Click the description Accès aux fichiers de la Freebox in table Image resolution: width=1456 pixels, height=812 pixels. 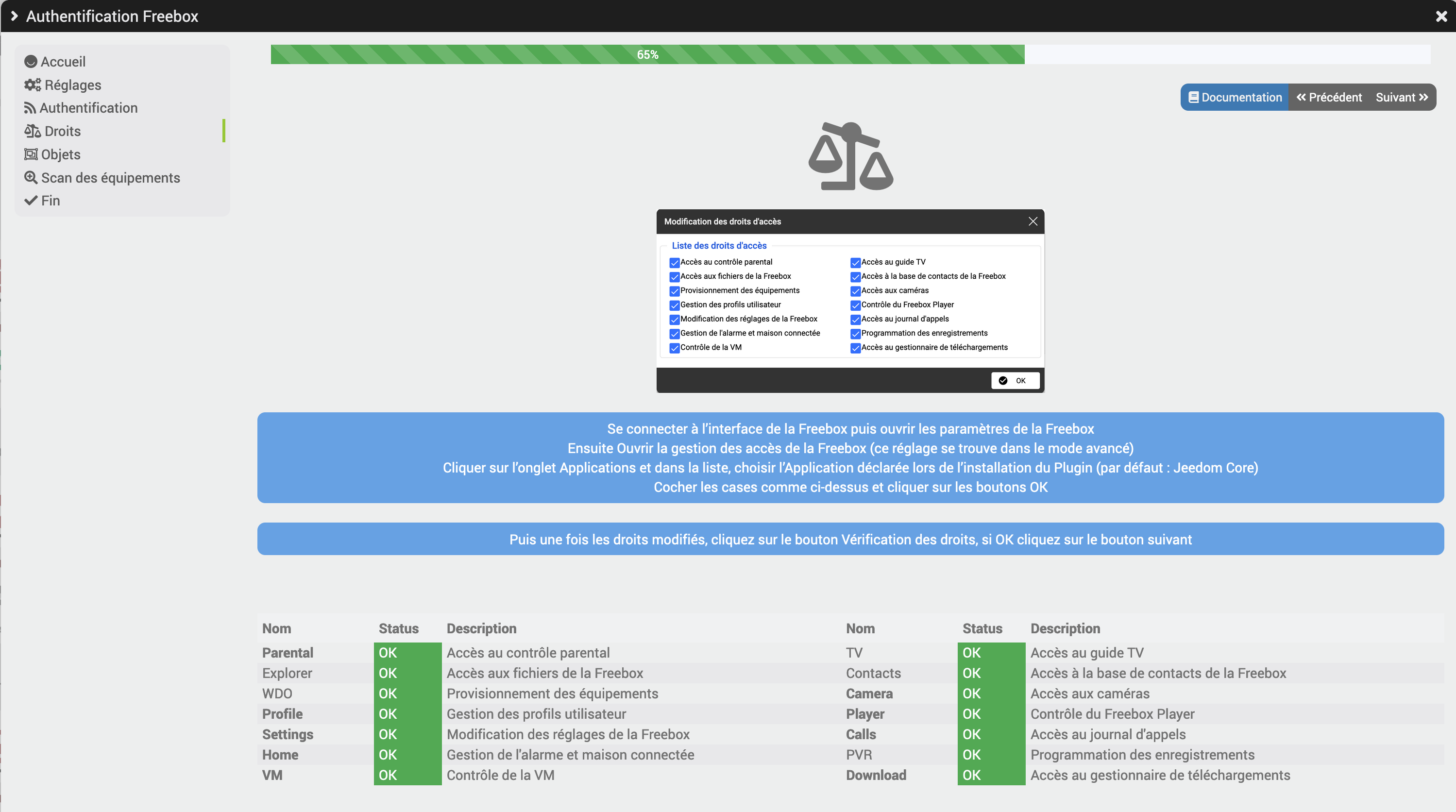coord(545,673)
